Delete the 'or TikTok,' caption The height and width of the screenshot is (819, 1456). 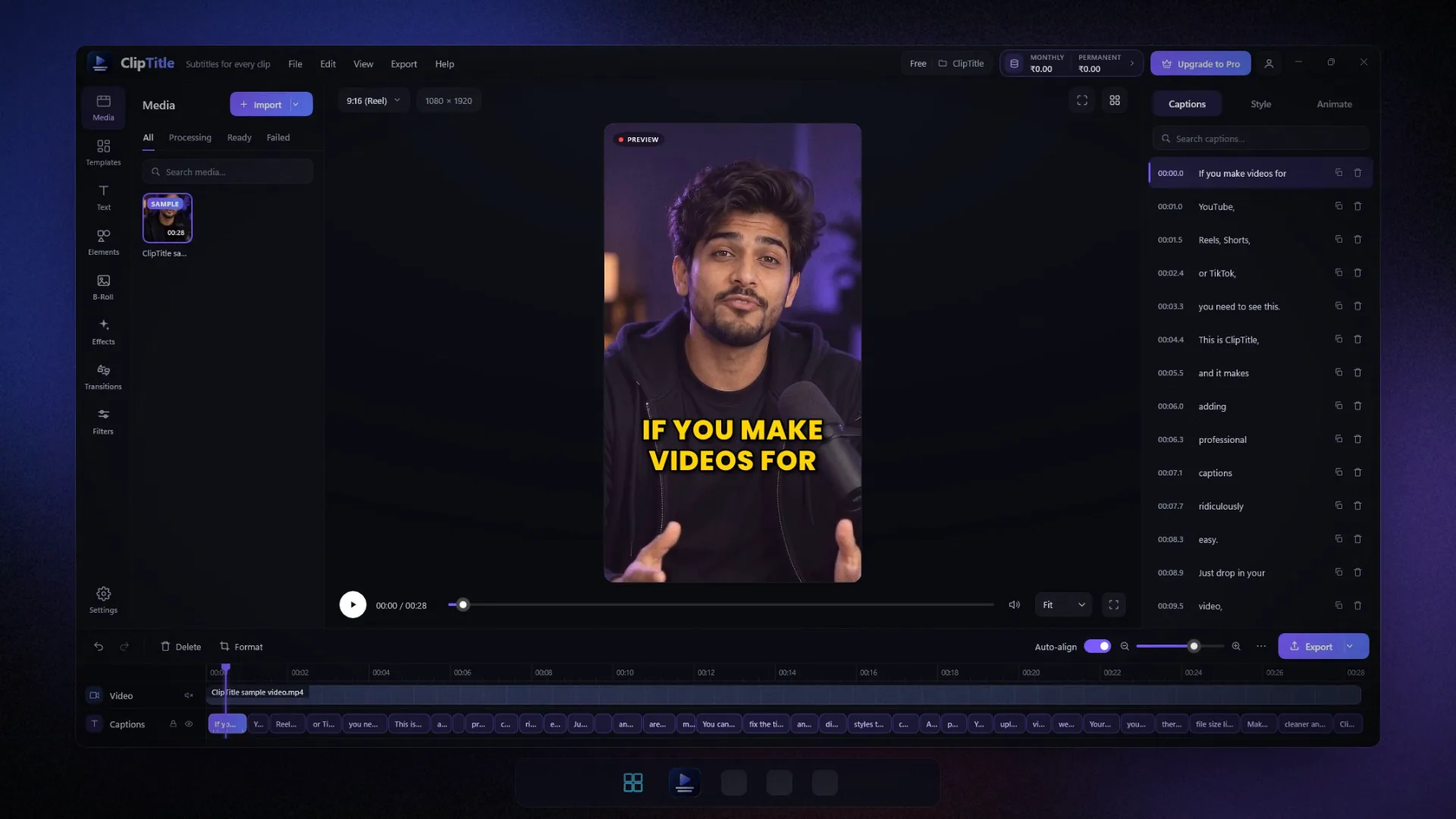[x=1357, y=273]
